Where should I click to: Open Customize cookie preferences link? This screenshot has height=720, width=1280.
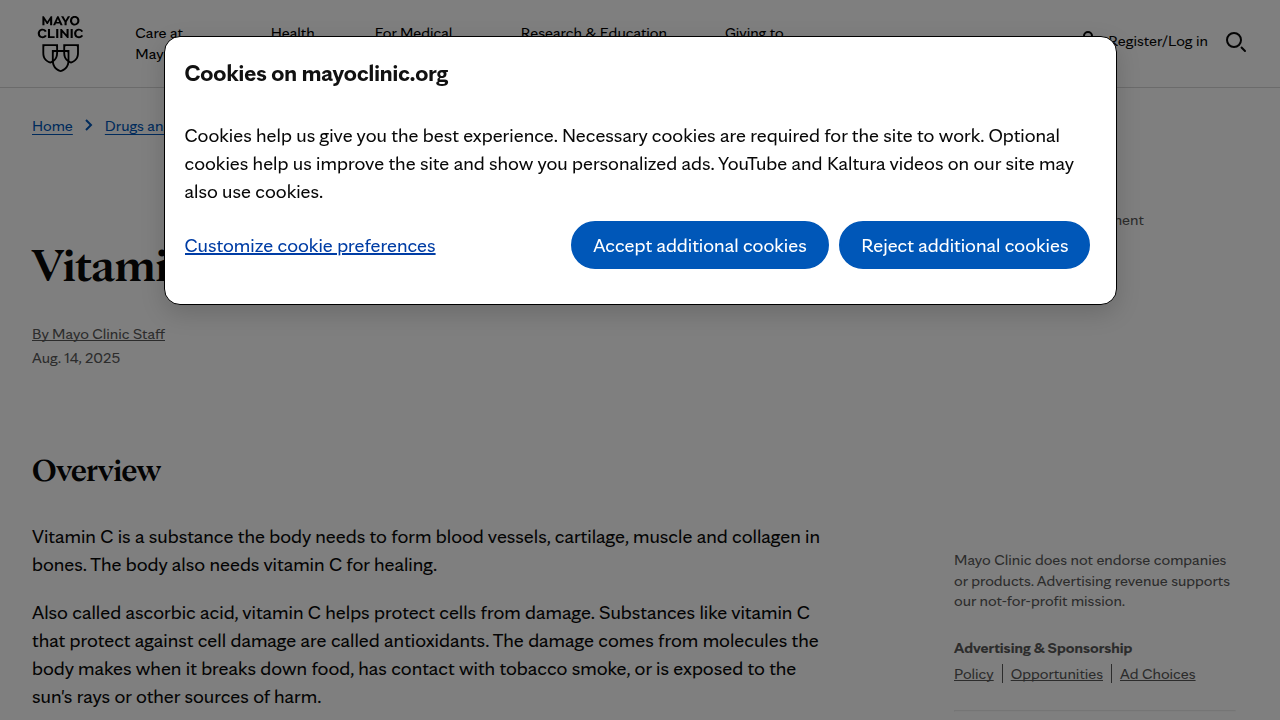click(x=310, y=246)
